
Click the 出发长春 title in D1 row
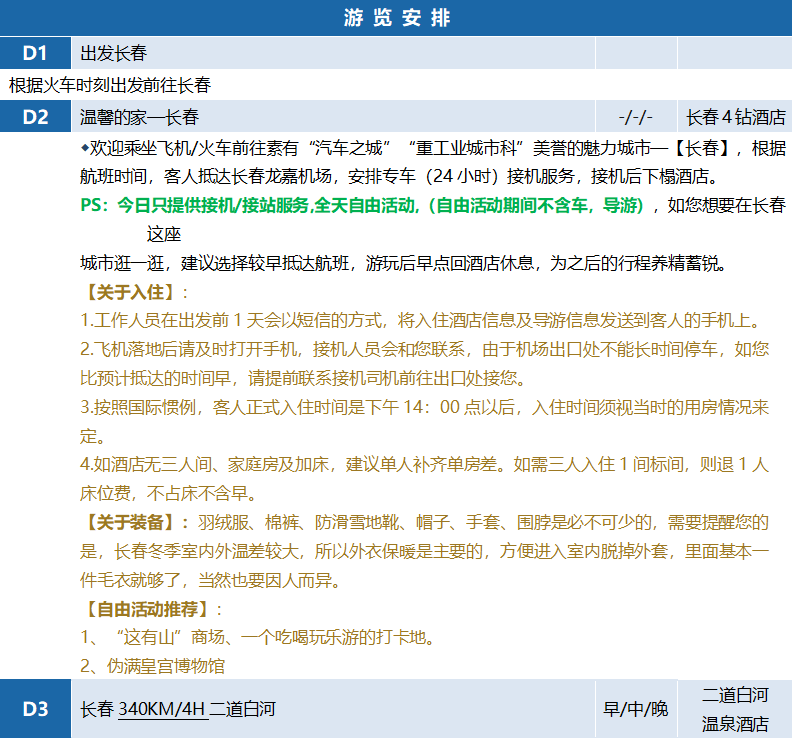point(114,53)
